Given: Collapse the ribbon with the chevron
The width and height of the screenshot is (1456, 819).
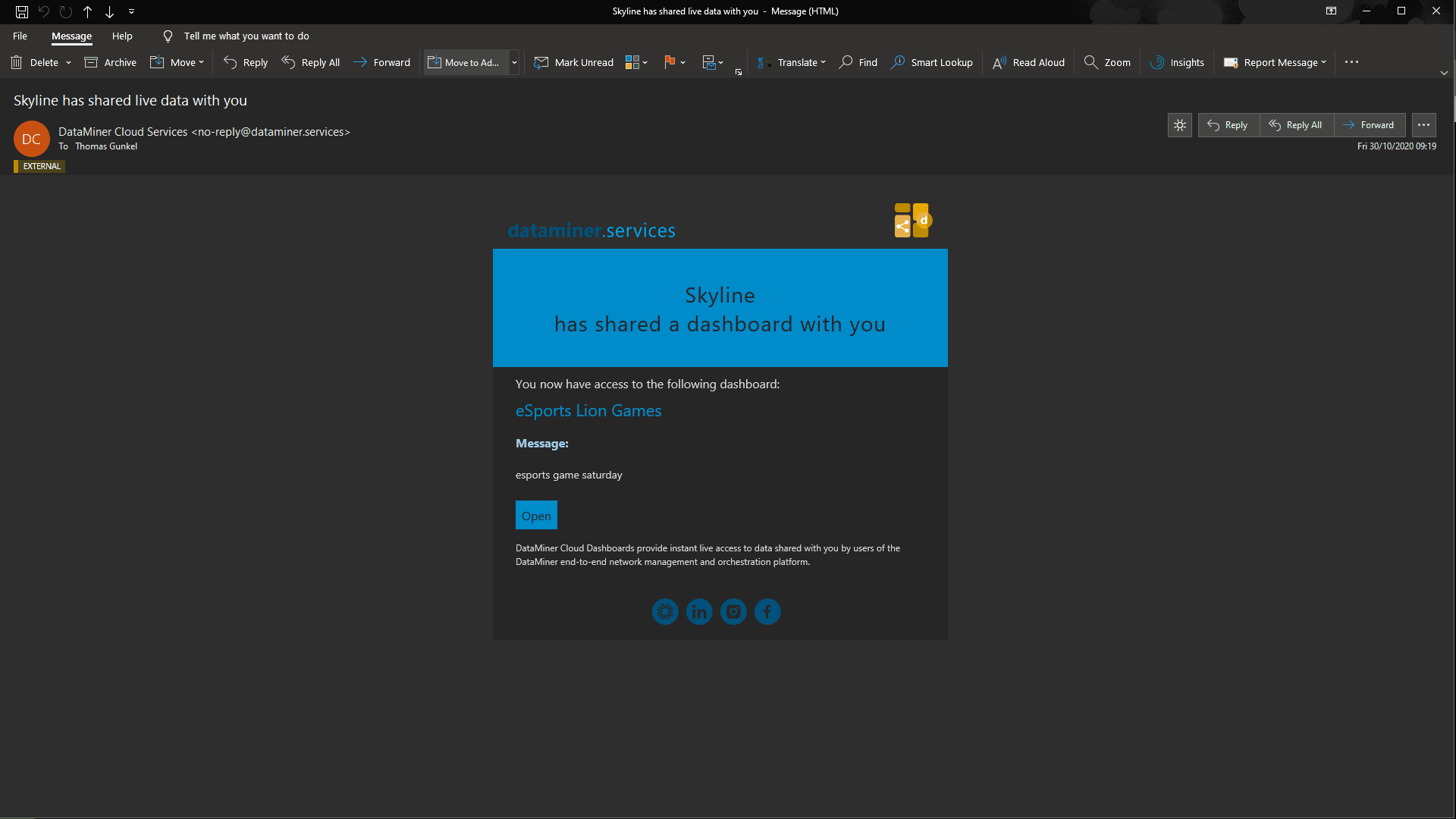Looking at the screenshot, I should [x=1444, y=73].
